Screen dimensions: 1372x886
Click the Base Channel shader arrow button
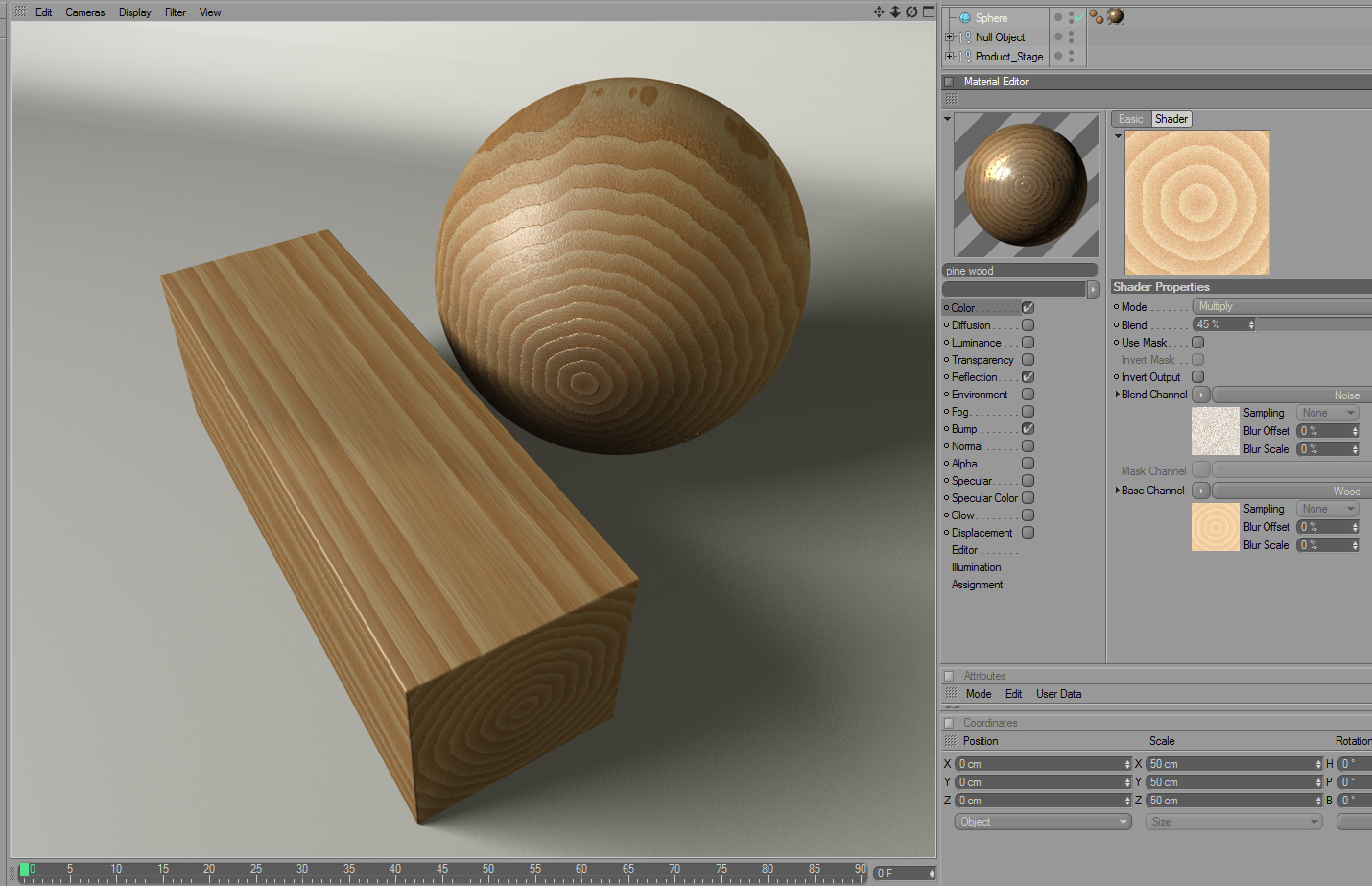[x=1201, y=491]
